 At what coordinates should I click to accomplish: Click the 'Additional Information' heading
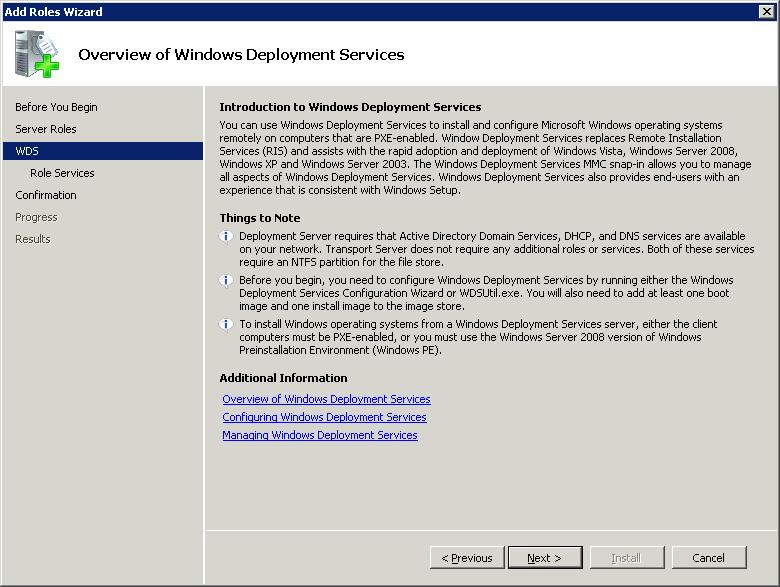point(284,378)
